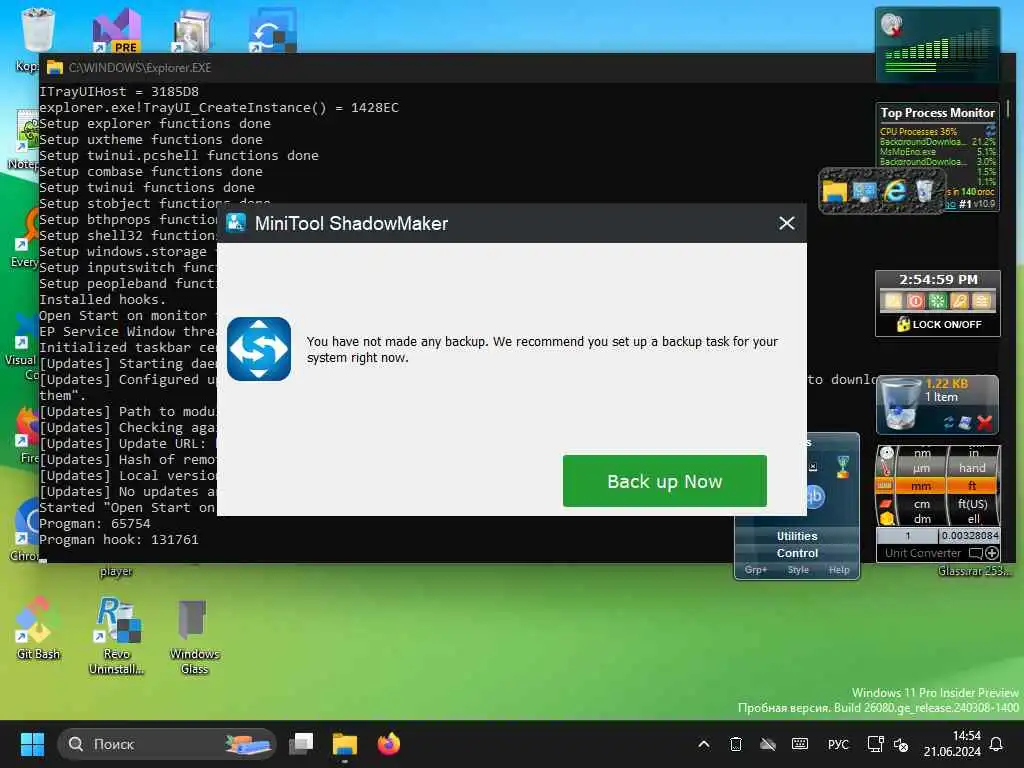Screen dimensions: 1024x768
Task: Click the muted volume tray icon
Action: click(x=901, y=744)
